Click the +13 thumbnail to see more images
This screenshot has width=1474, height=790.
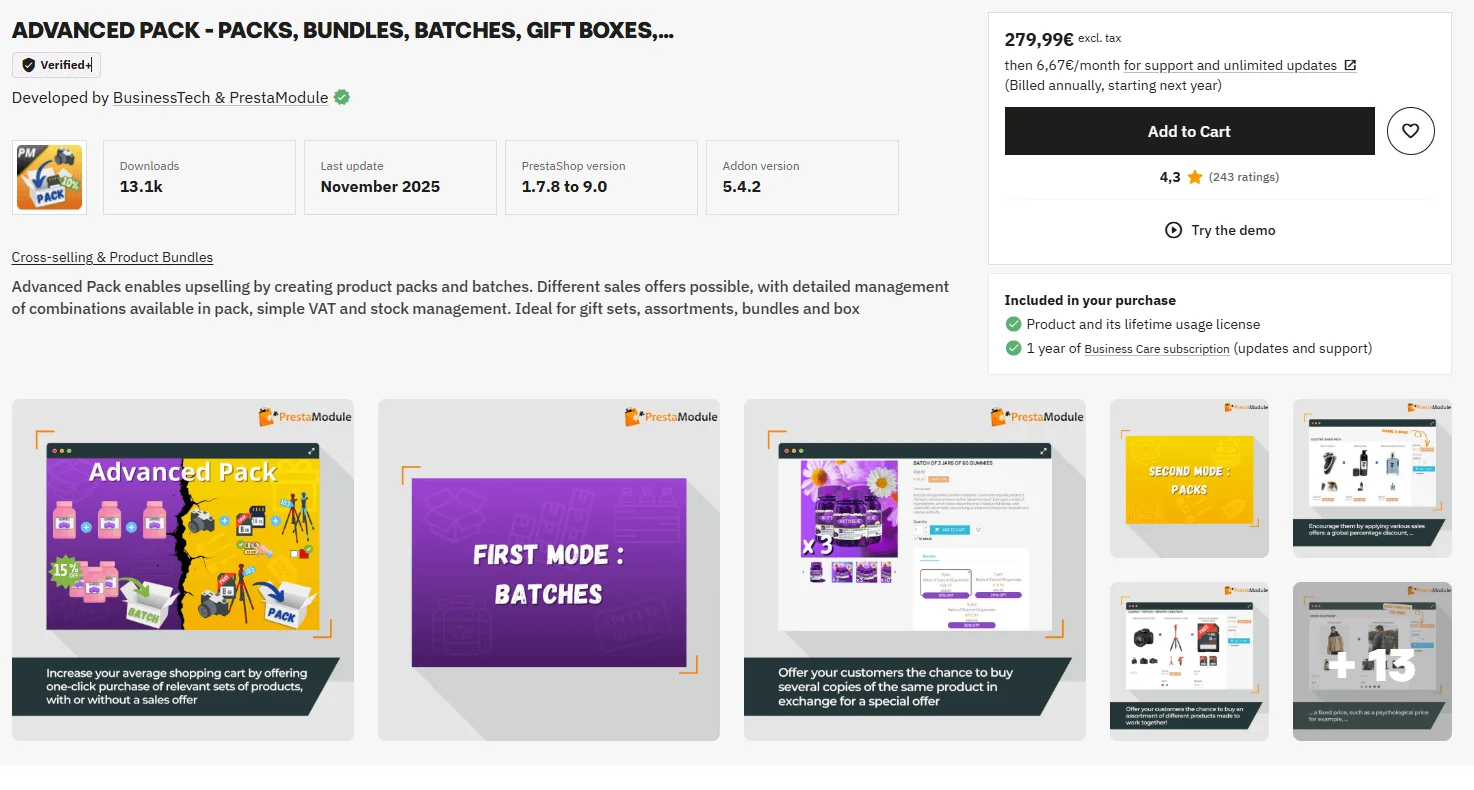tap(1372, 661)
